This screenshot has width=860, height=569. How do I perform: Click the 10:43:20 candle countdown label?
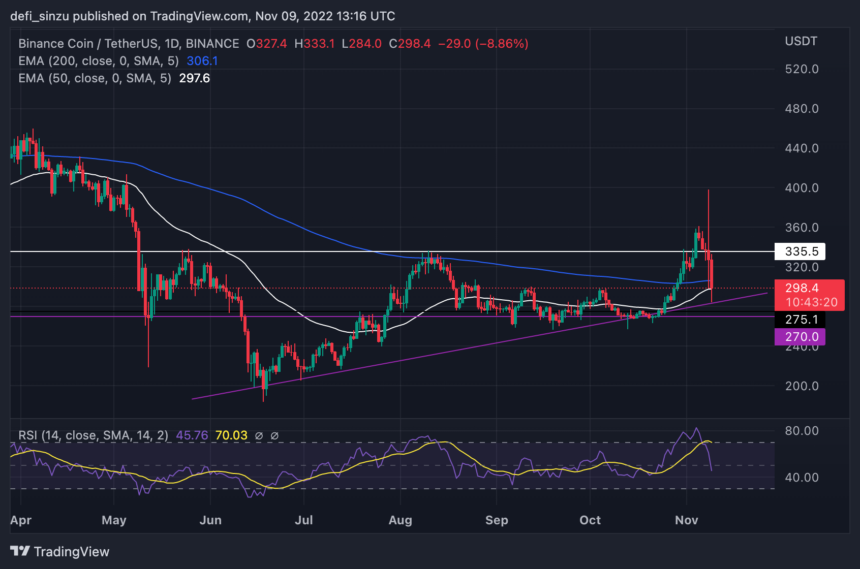802,302
